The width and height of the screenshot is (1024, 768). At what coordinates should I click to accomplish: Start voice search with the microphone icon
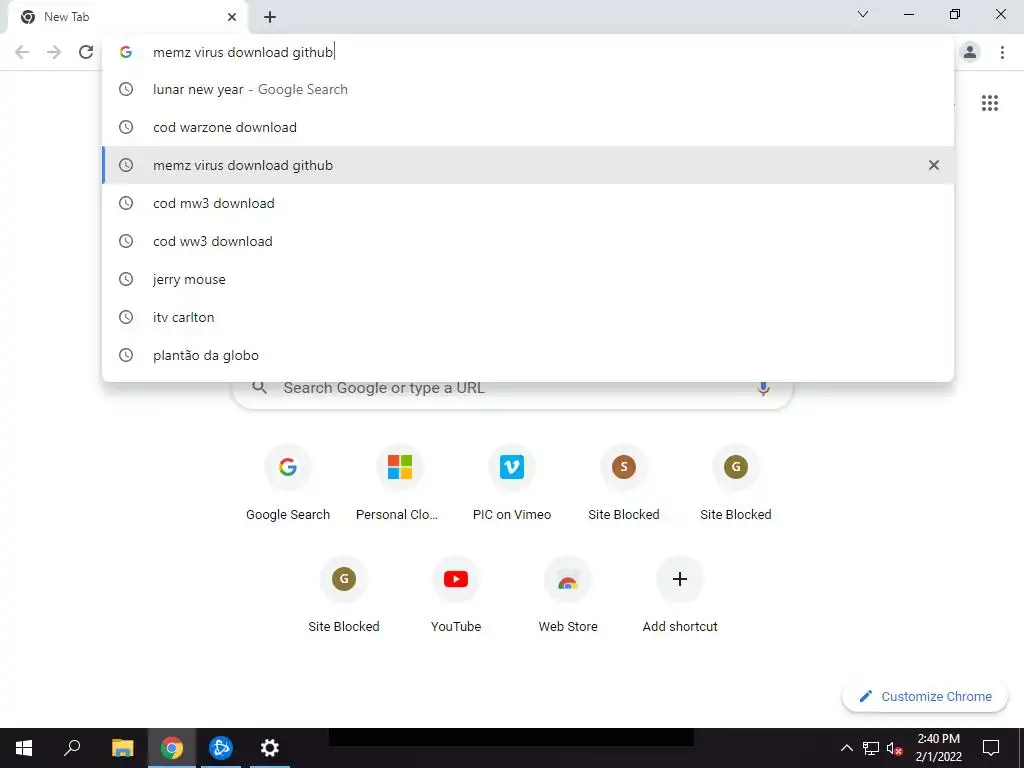coord(763,389)
